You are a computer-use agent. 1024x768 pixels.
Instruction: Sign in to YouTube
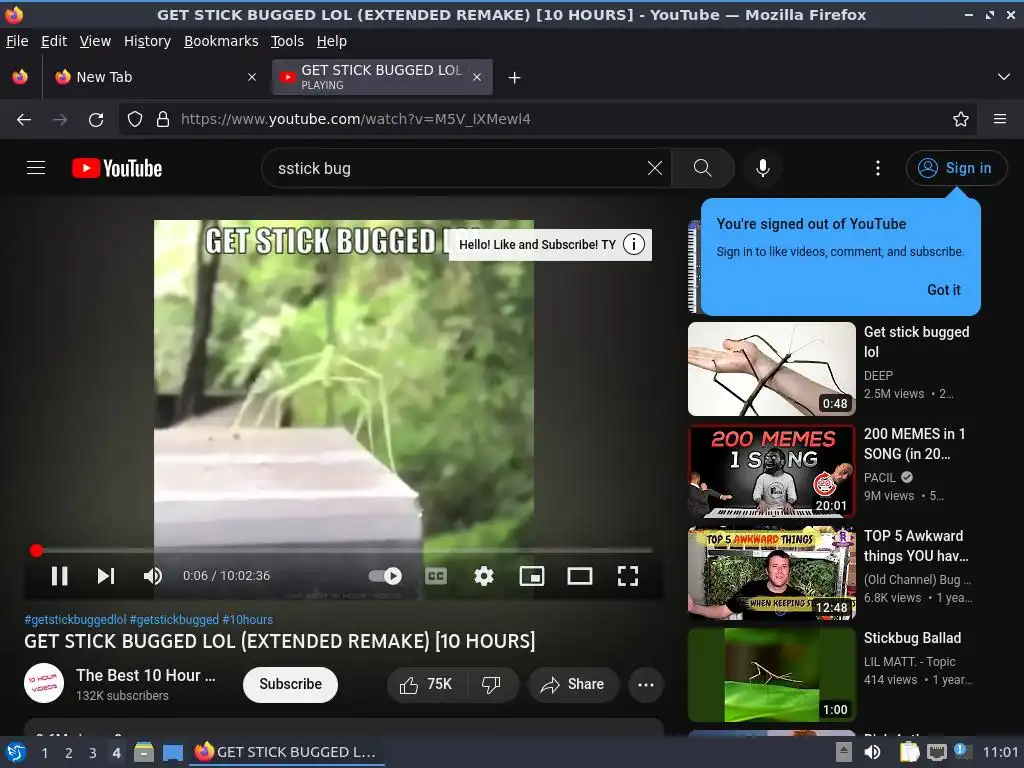956,168
